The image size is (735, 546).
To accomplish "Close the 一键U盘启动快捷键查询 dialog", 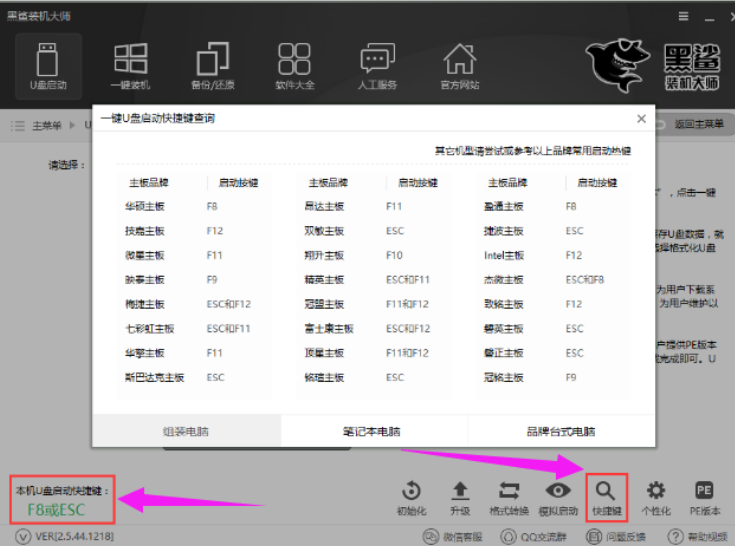I will click(x=641, y=119).
